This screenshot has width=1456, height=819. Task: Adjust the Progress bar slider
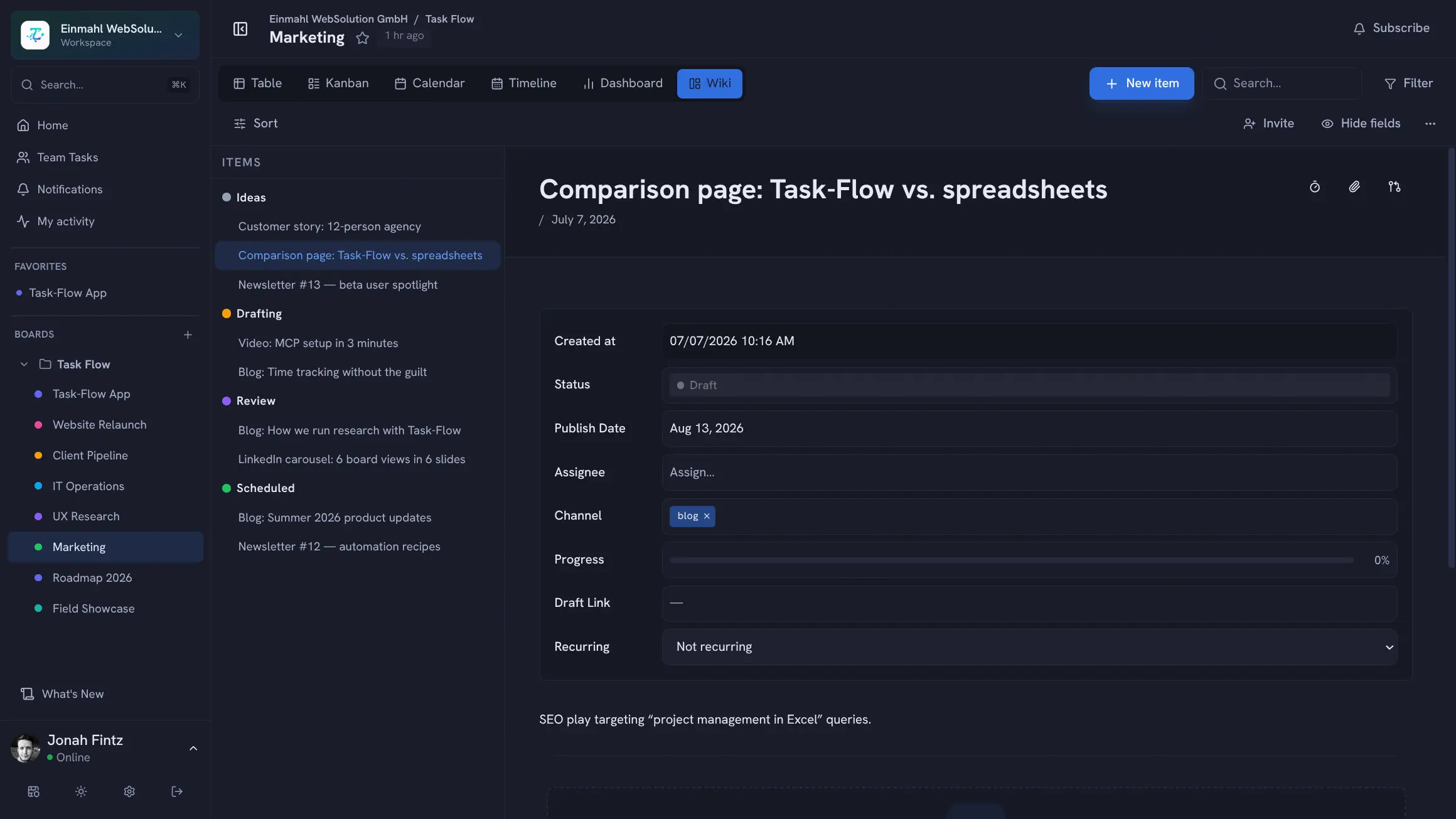1011,560
